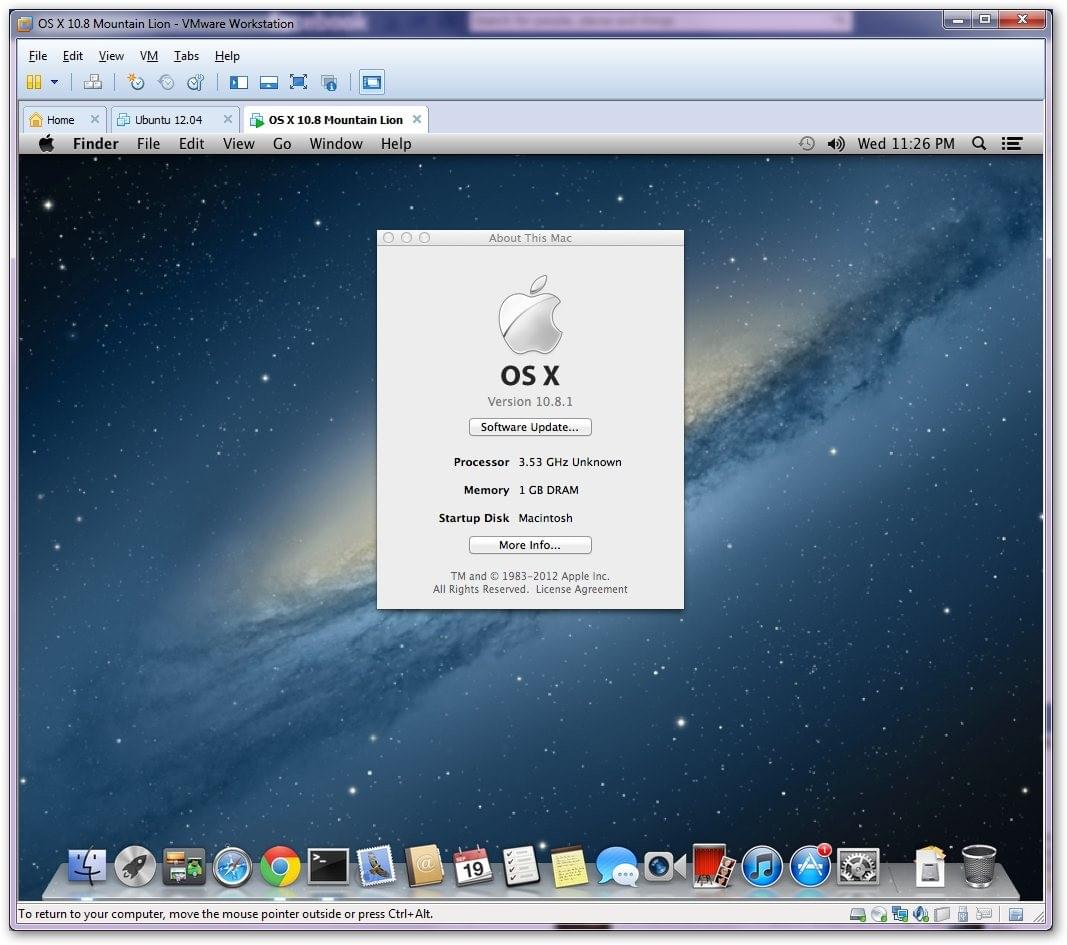Screen dimensions: 1067x945
Task: Switch to the Ubuntu 12.04 tab
Action: pos(168,120)
